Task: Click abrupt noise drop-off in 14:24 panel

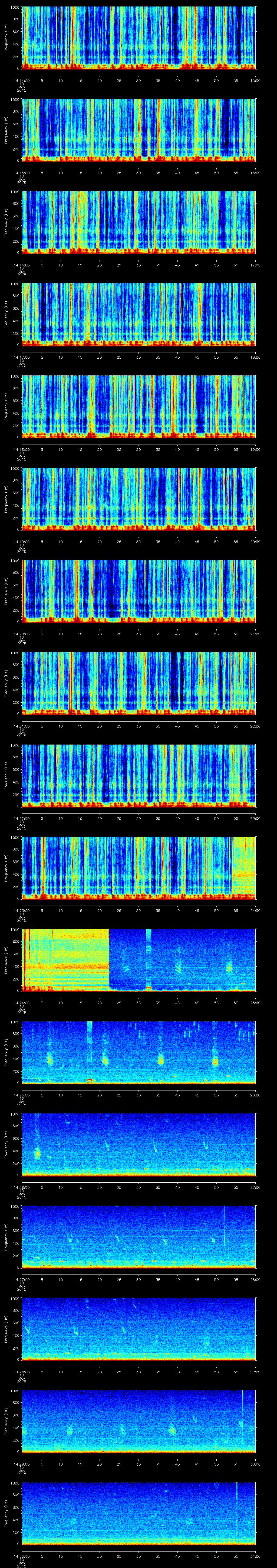Action: click(x=110, y=959)
